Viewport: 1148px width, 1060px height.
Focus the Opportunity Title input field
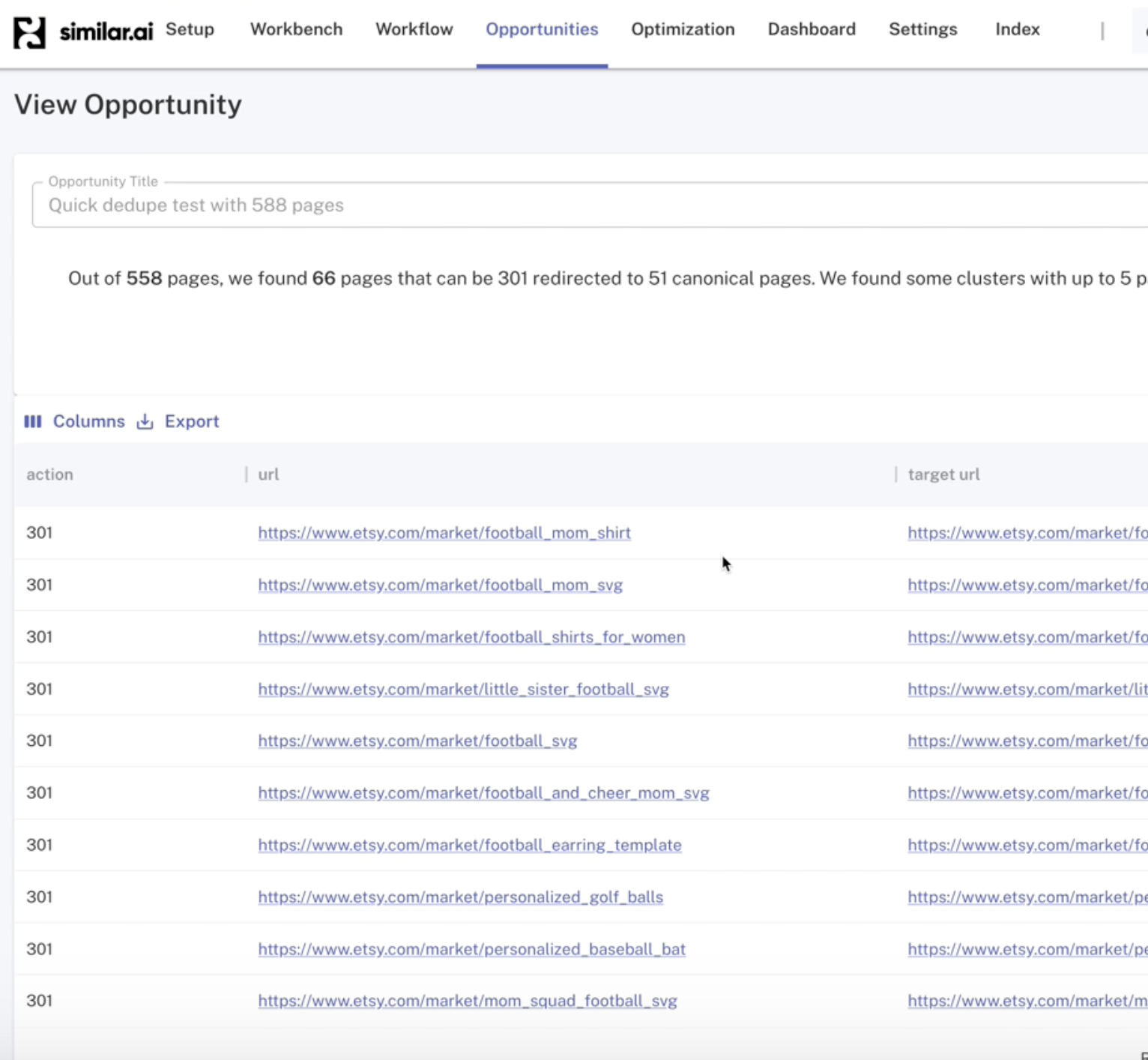click(590, 205)
